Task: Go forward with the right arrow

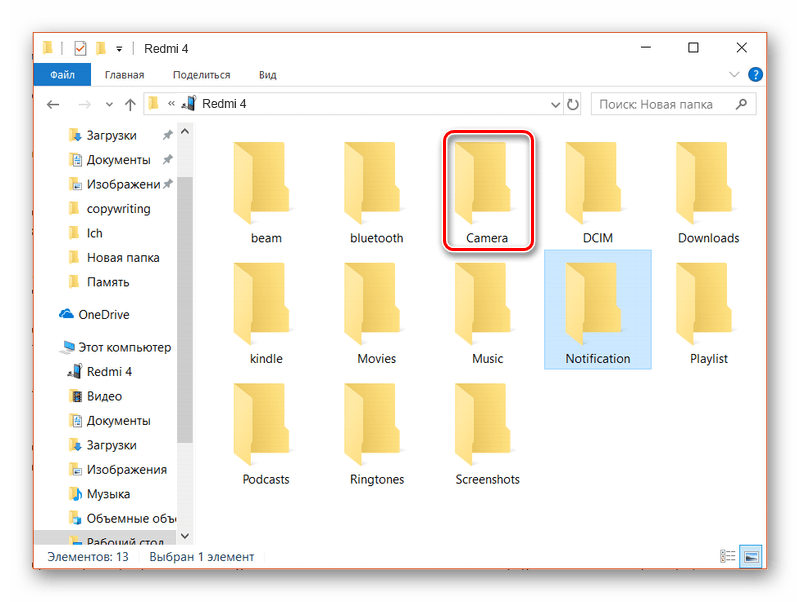Action: (x=85, y=105)
